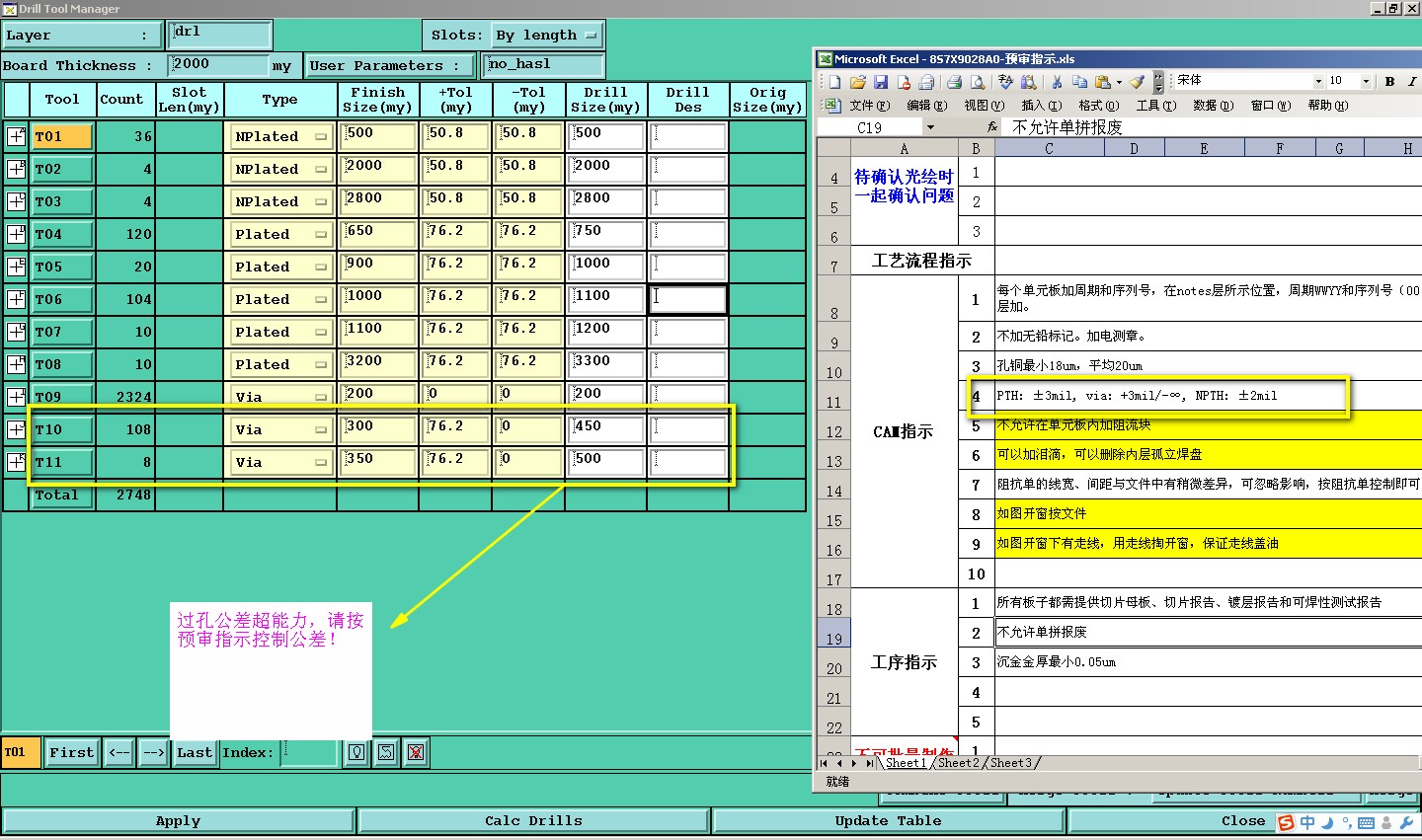Viewport: 1422px width, 840px height.
Task: Click the Last navigation button
Action: (194, 752)
